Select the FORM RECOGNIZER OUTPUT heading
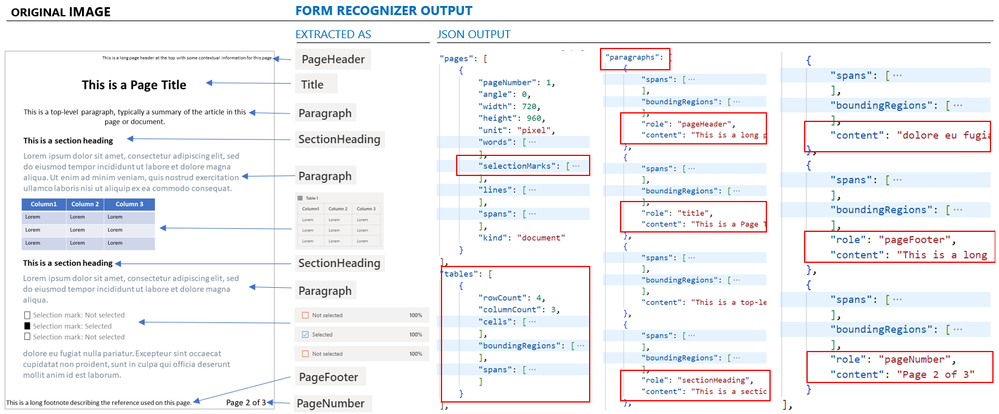The width and height of the screenshot is (999, 414). tap(384, 10)
